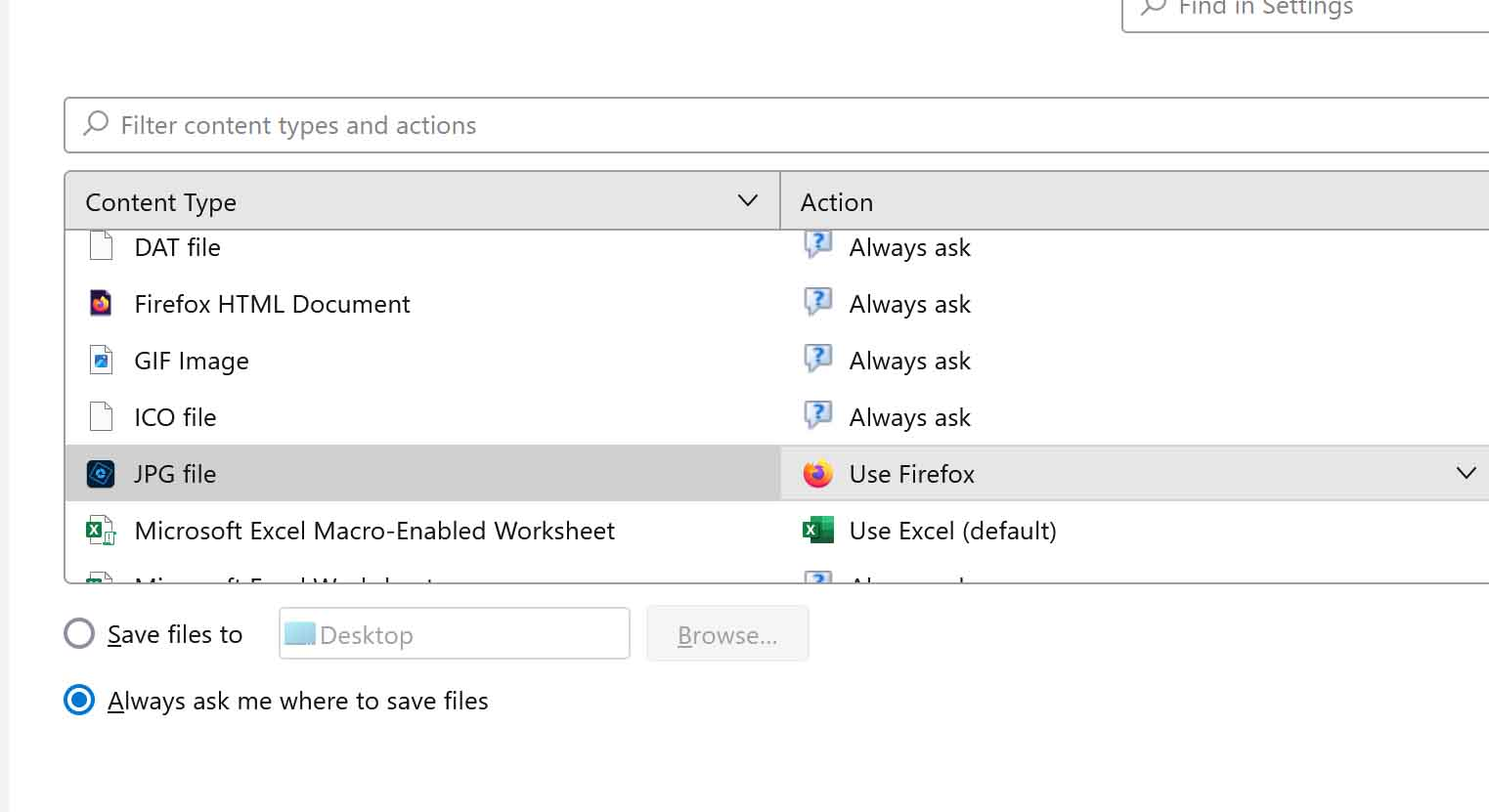This screenshot has height=812, width=1489.
Task: Click the JPG file app icon
Action: point(101,474)
